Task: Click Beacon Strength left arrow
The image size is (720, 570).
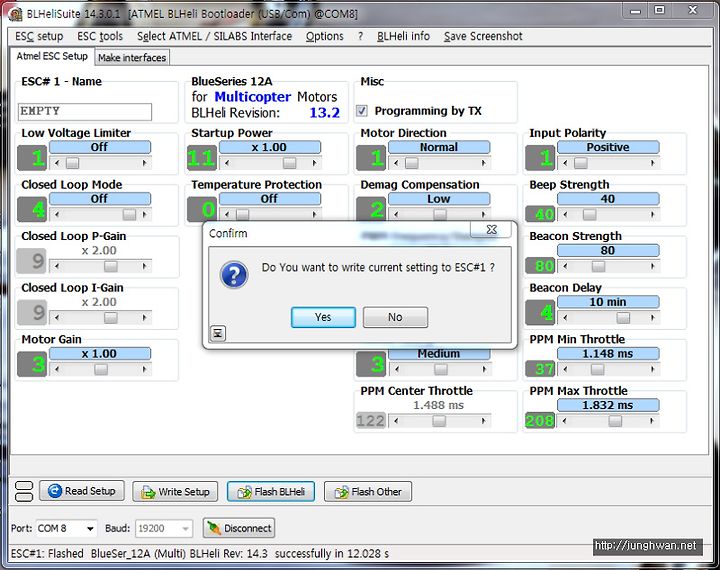Action: [x=565, y=266]
